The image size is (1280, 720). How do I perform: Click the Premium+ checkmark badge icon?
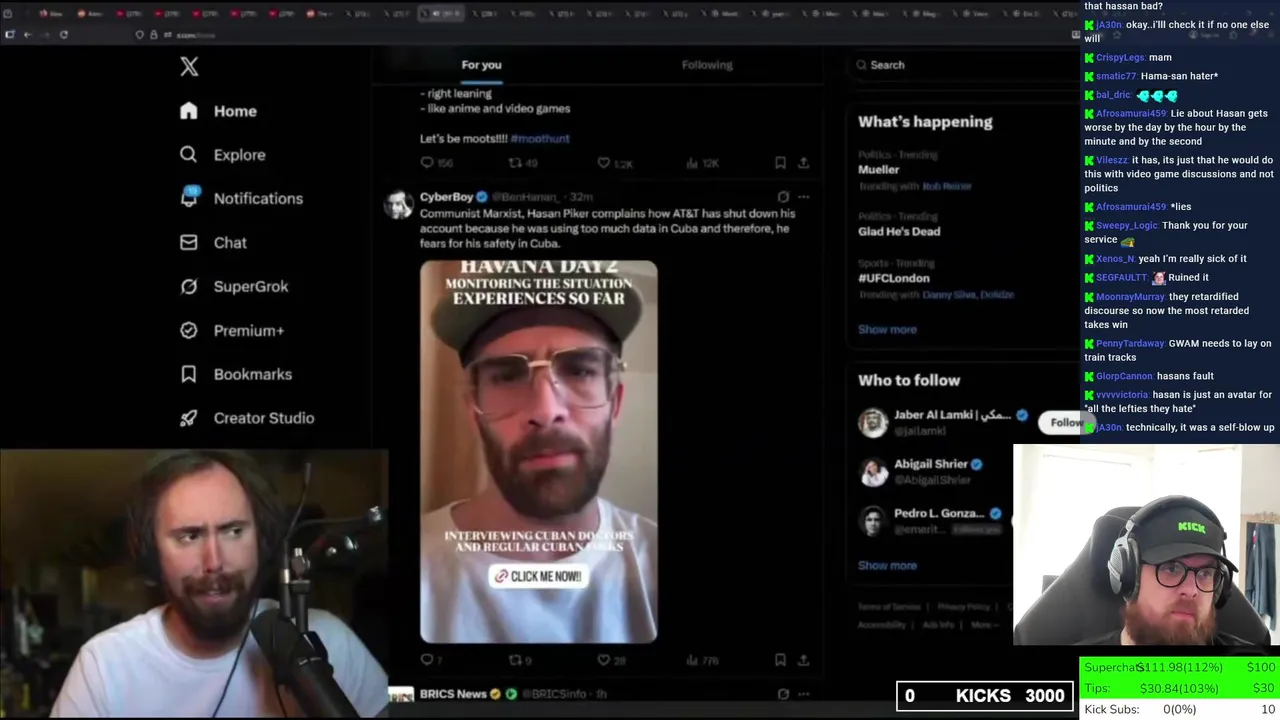pyautogui.click(x=189, y=330)
